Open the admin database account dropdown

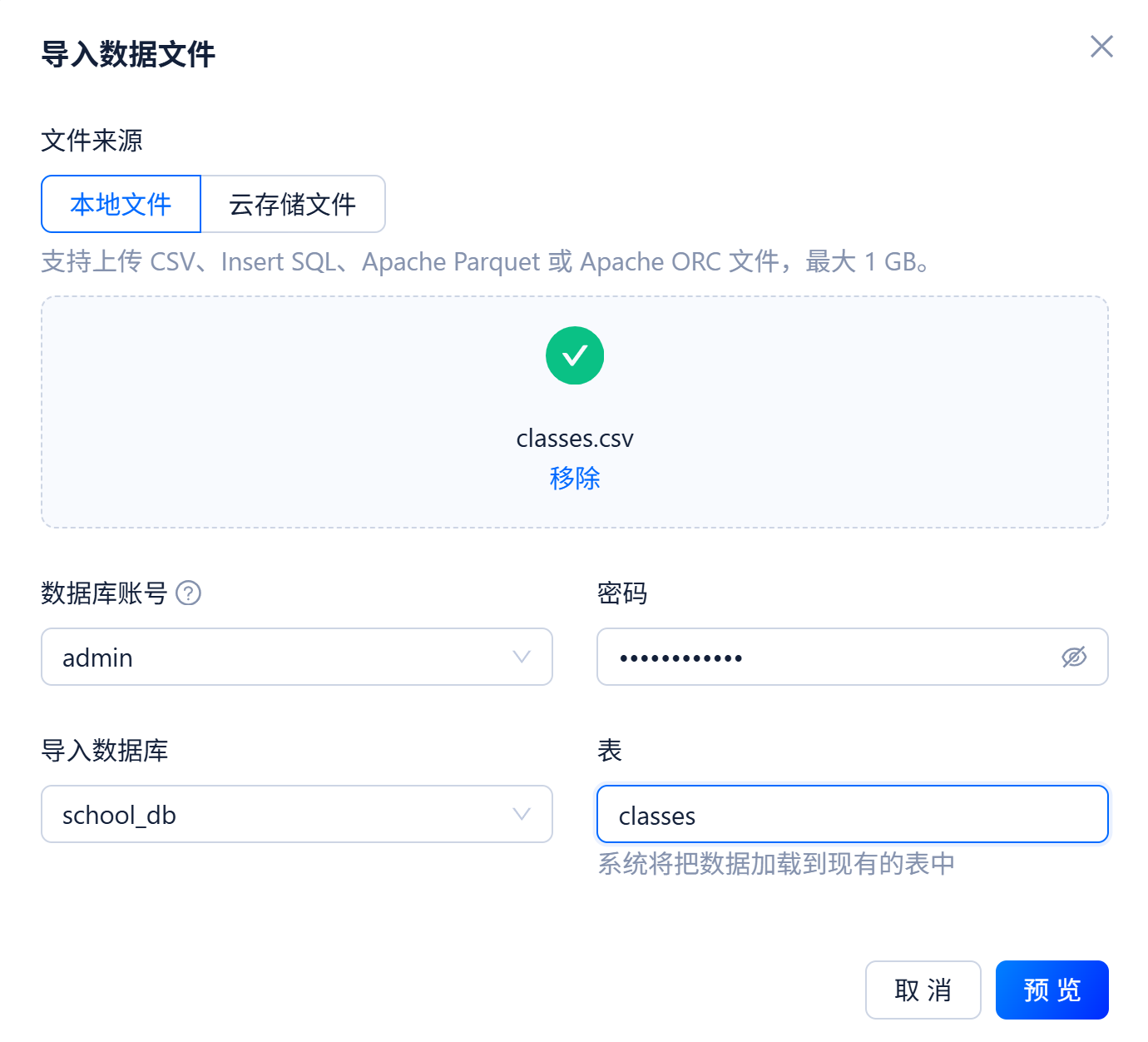[283, 657]
